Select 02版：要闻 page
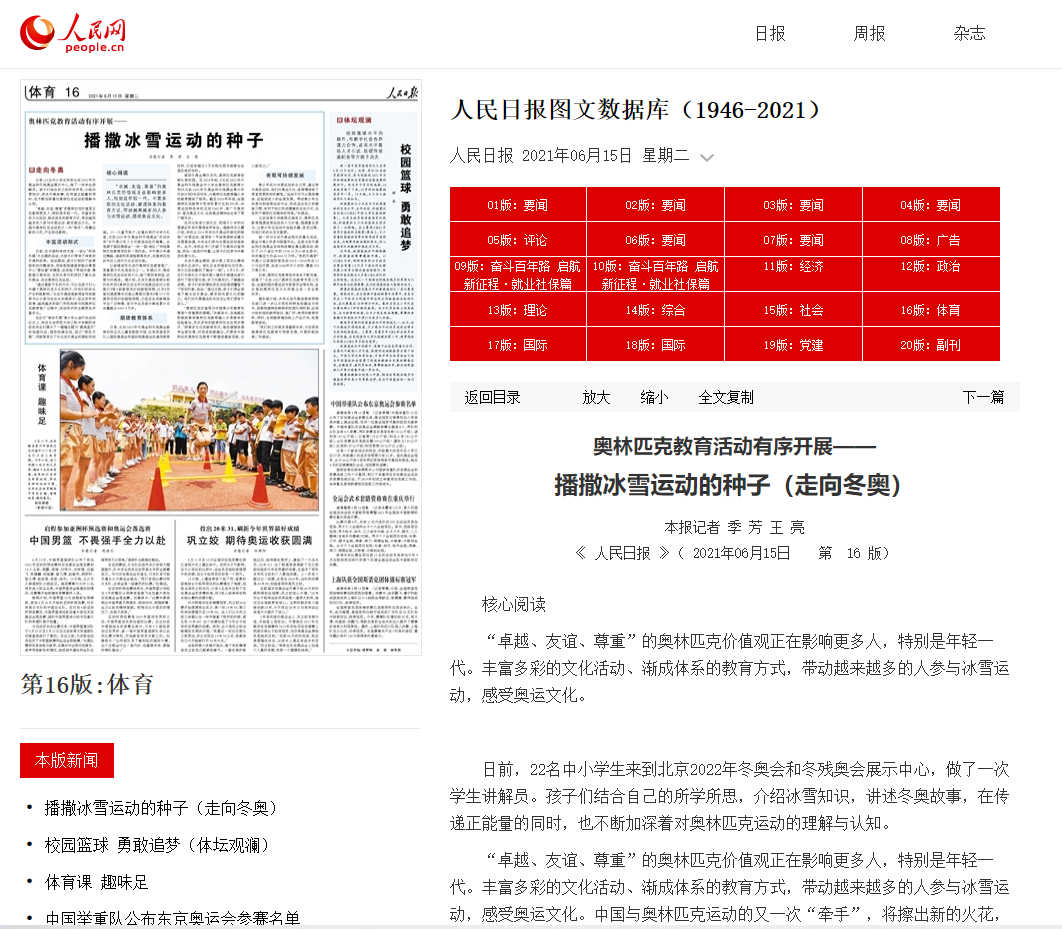 [656, 204]
